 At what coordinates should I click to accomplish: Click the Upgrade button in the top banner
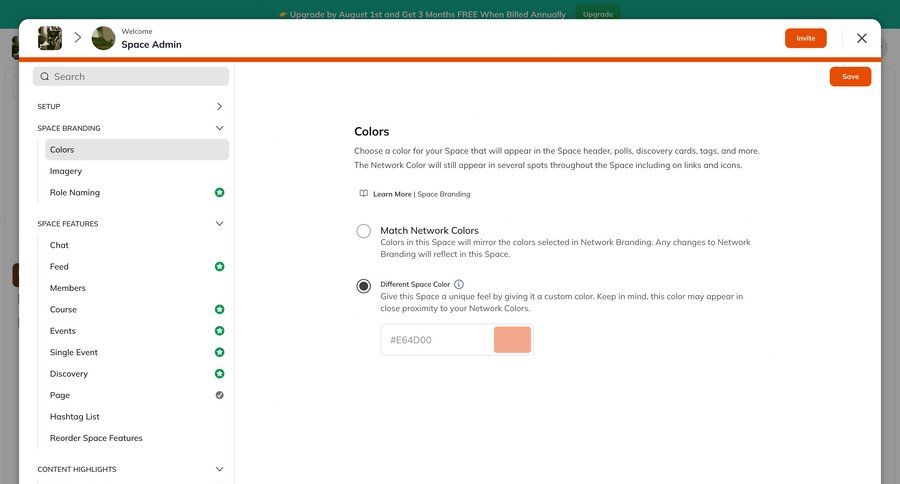598,14
